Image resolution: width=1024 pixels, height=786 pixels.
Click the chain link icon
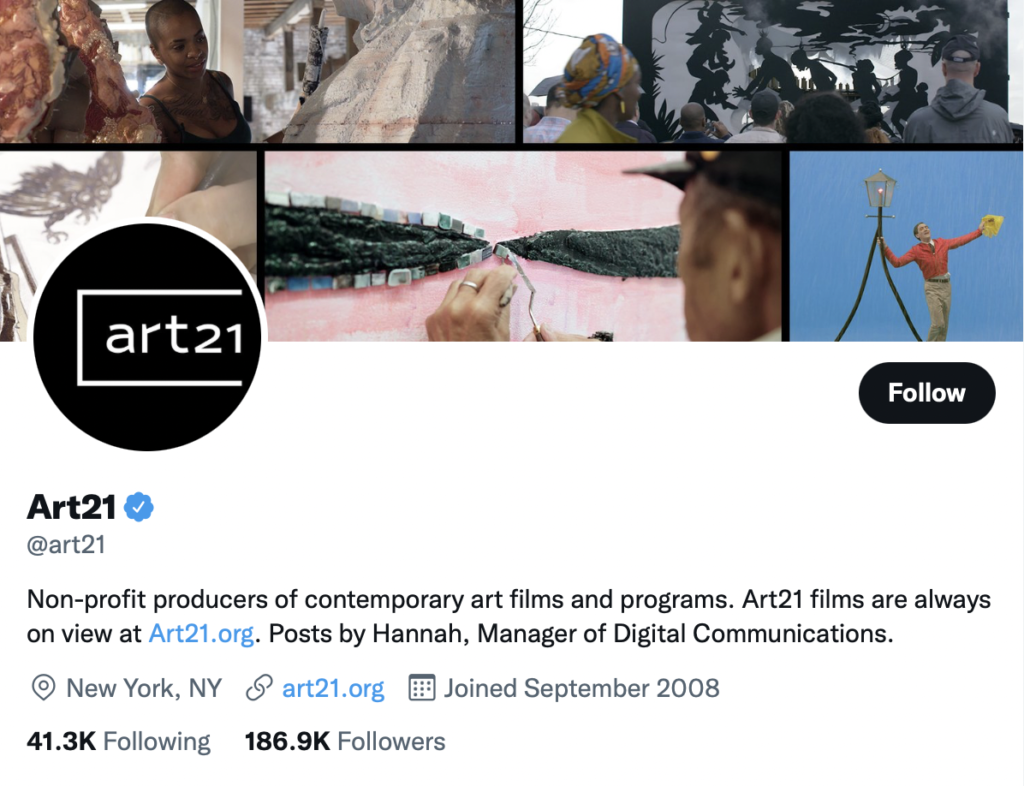(x=259, y=688)
